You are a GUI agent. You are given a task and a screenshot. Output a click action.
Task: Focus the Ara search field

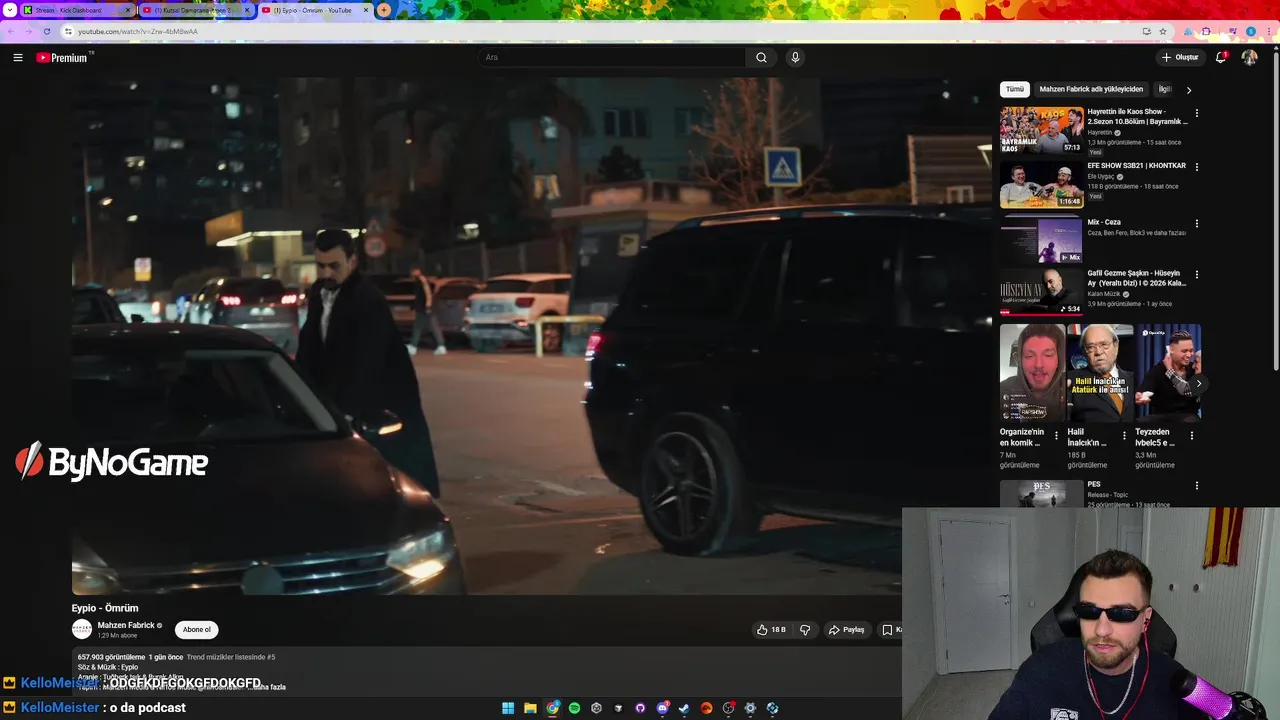[612, 58]
